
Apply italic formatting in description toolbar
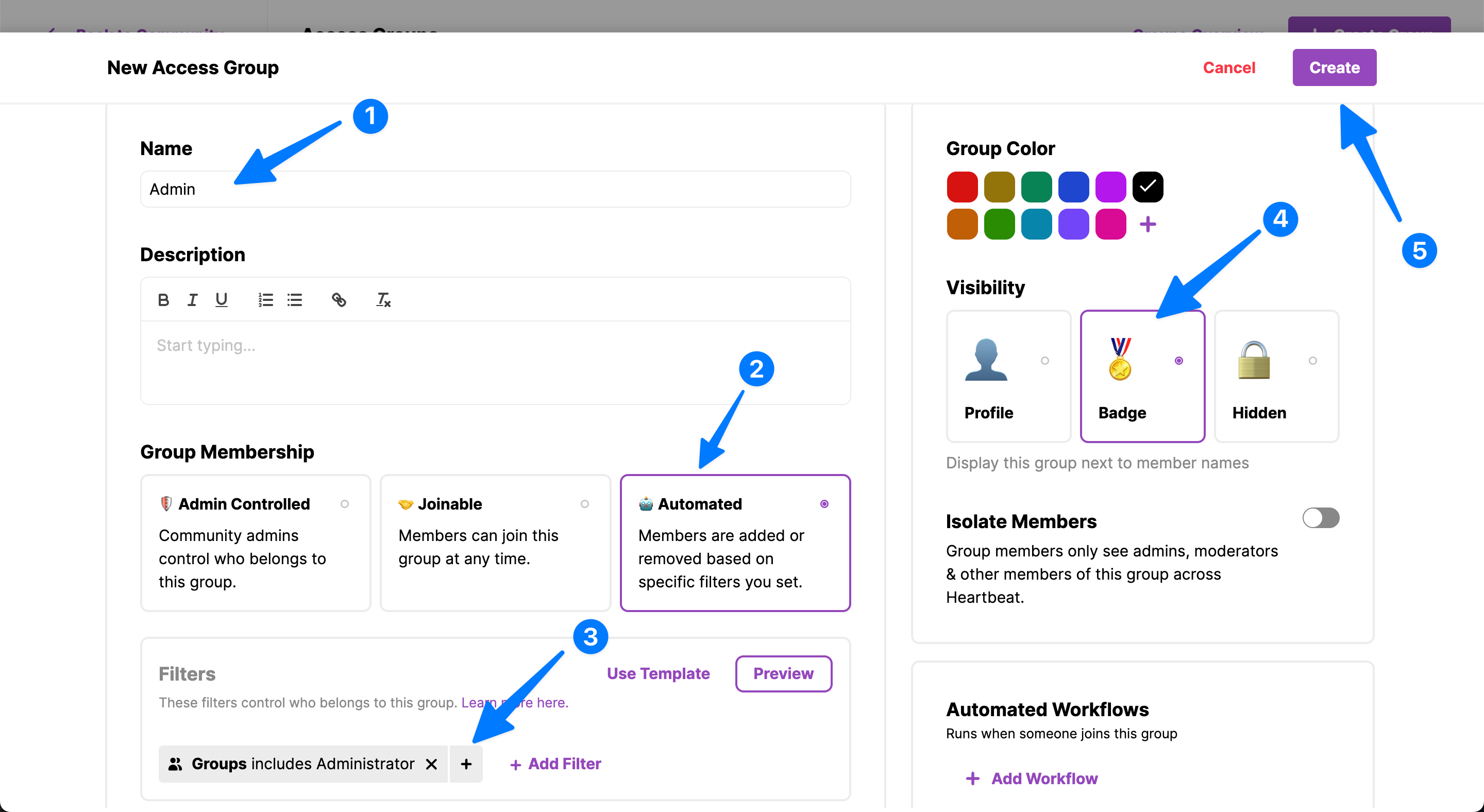pos(192,300)
